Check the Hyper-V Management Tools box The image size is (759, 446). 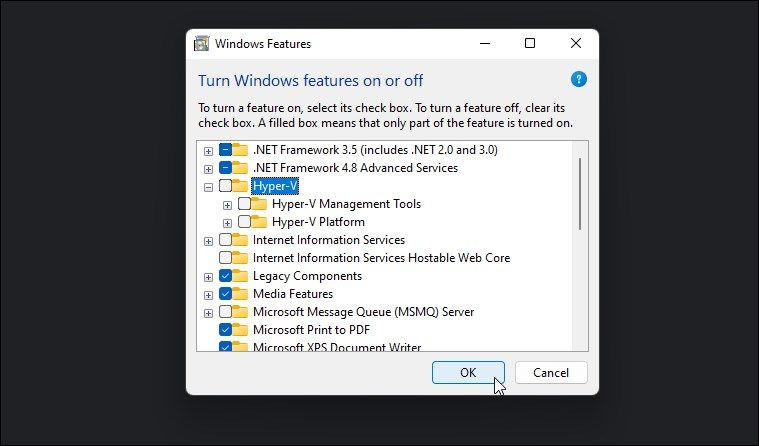pos(244,204)
